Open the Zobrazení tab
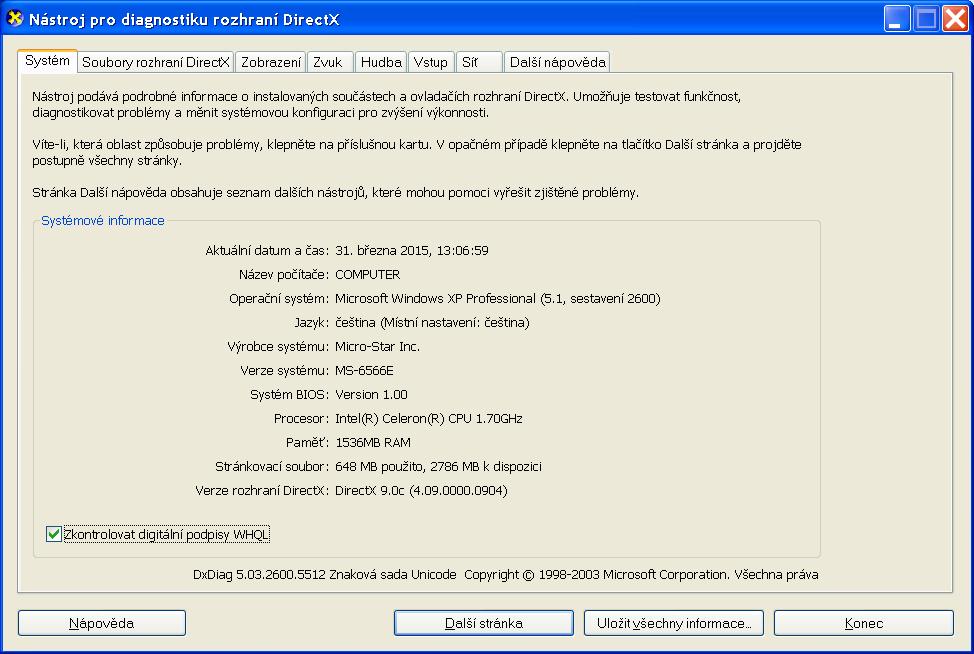The image size is (974, 654). [271, 62]
